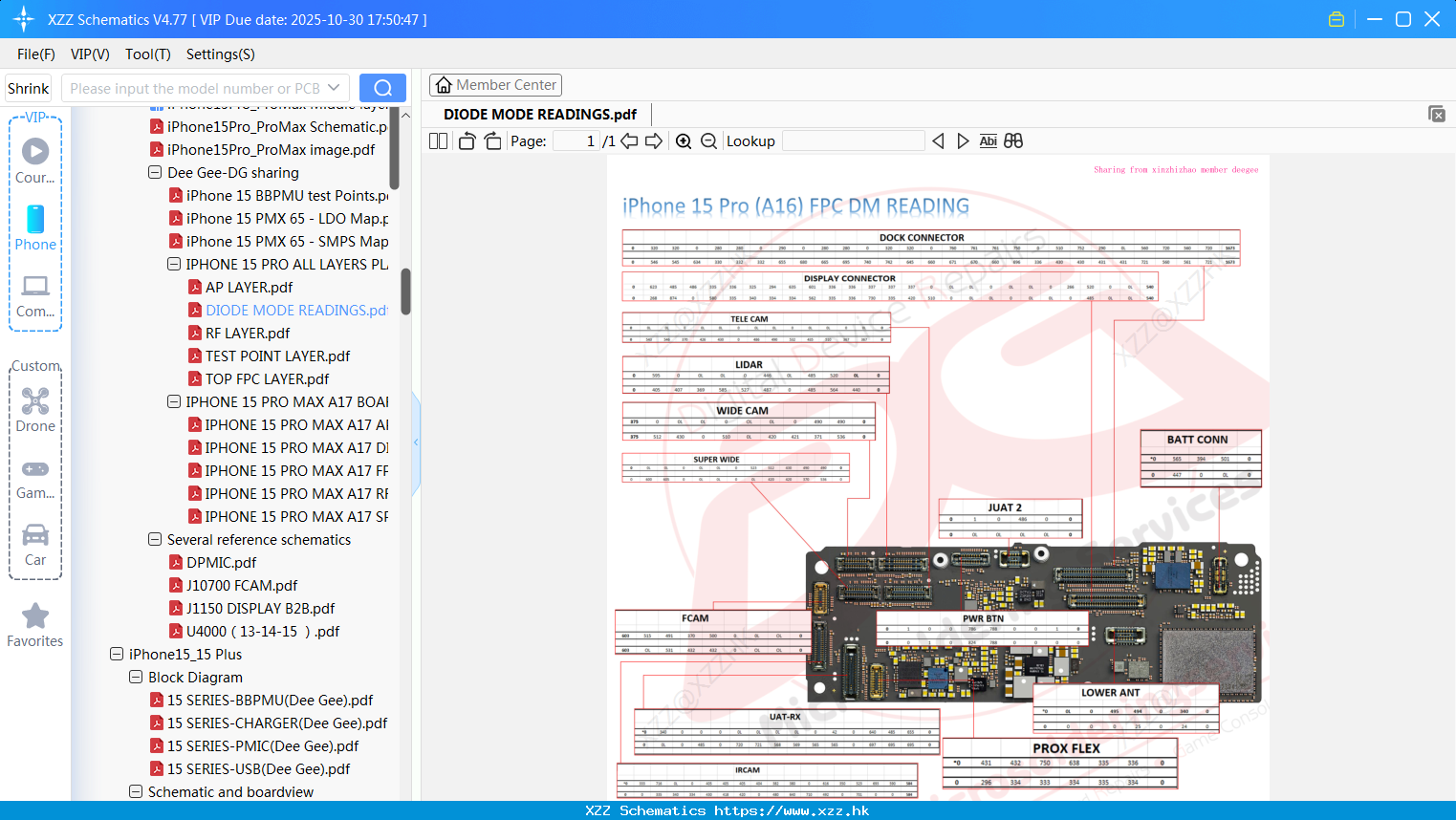Click the blue search button
The width and height of the screenshot is (1456, 820).
[x=382, y=88]
